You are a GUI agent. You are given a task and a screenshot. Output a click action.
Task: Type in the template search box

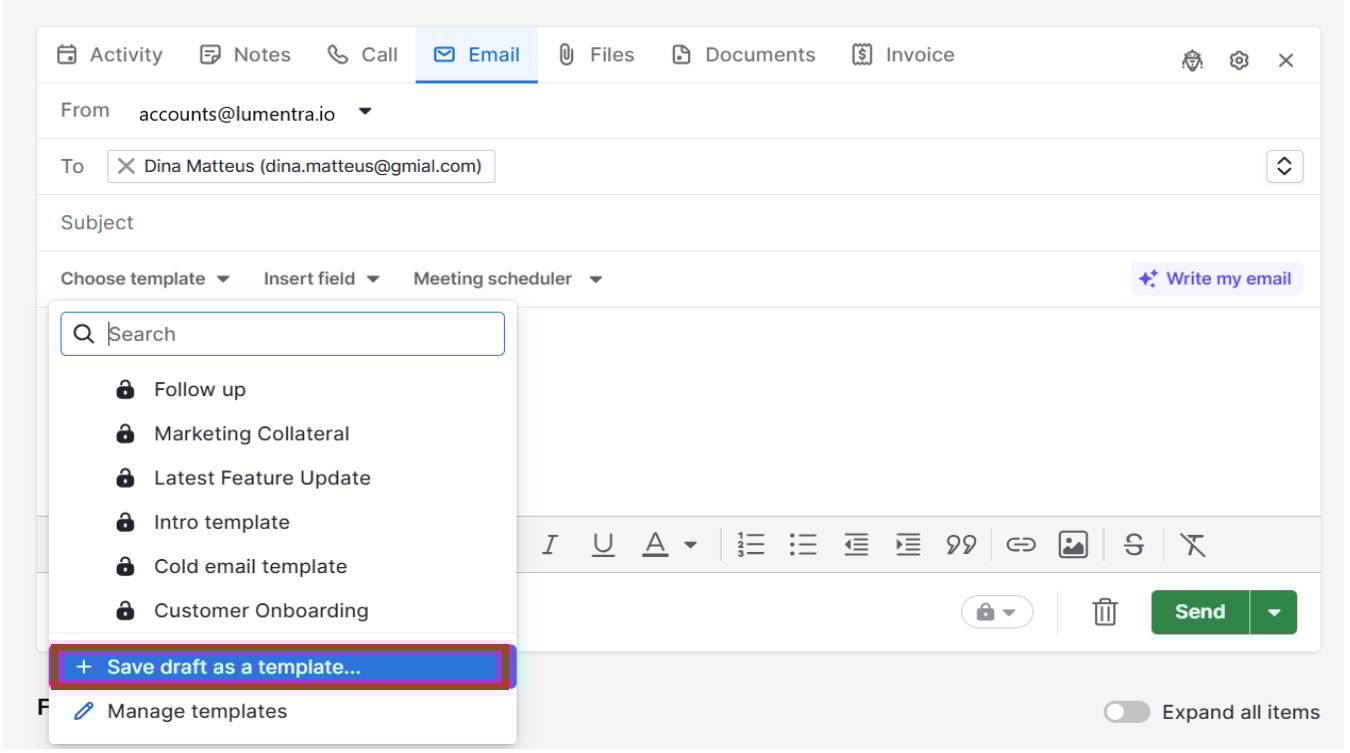(283, 333)
